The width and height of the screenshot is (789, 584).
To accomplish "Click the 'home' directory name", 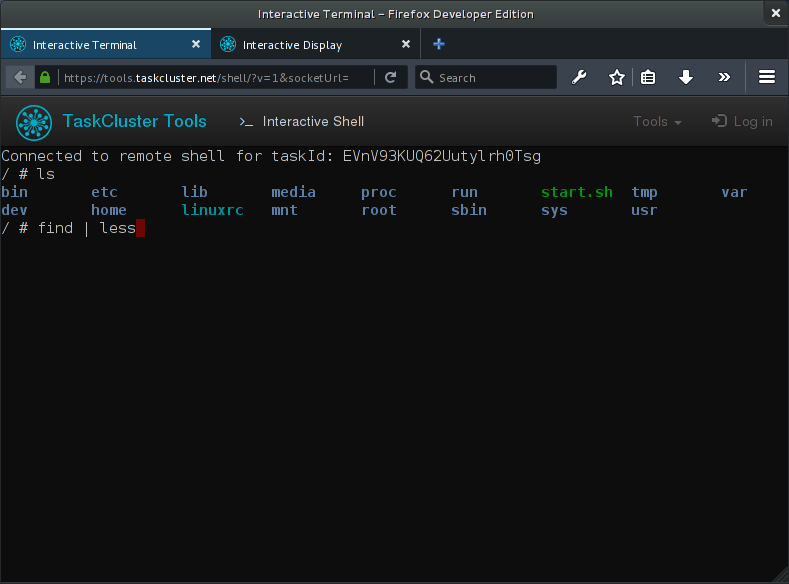I will (109, 210).
